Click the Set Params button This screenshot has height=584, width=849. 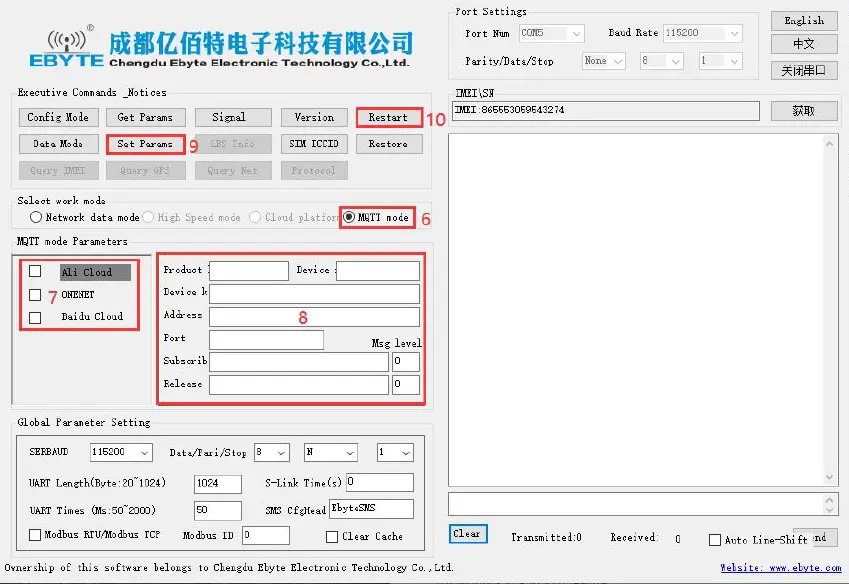pyautogui.click(x=145, y=144)
